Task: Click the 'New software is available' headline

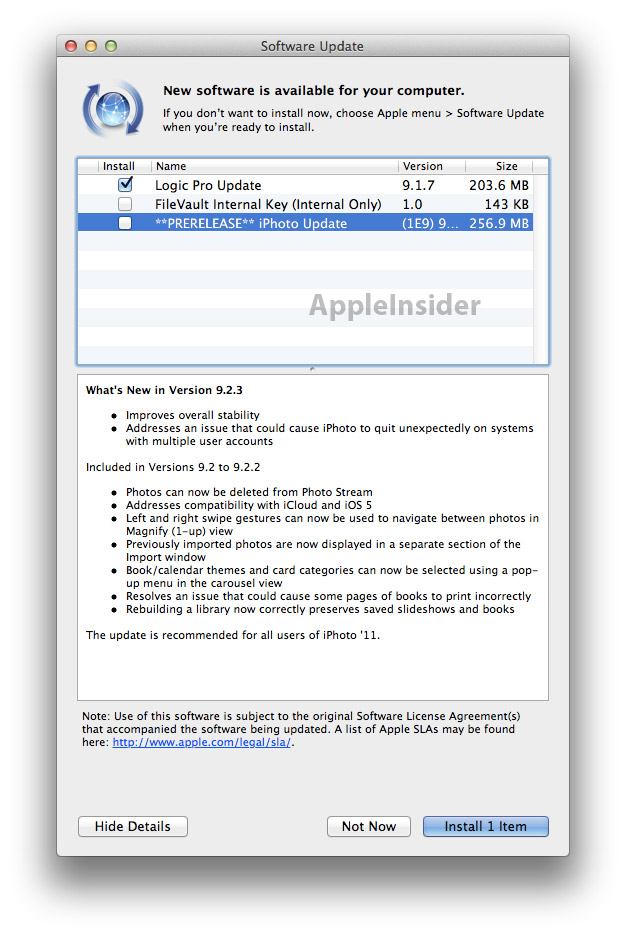Action: pos(314,91)
